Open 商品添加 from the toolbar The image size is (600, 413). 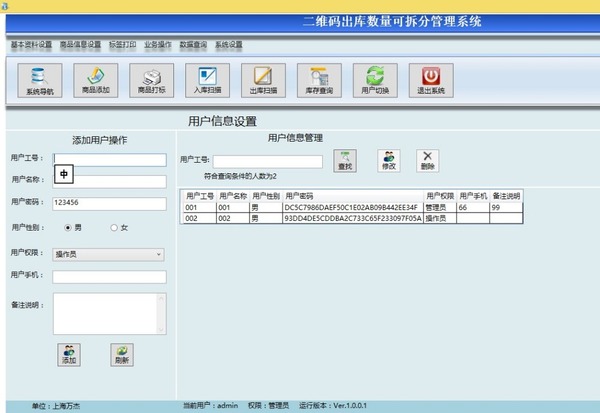click(95, 79)
